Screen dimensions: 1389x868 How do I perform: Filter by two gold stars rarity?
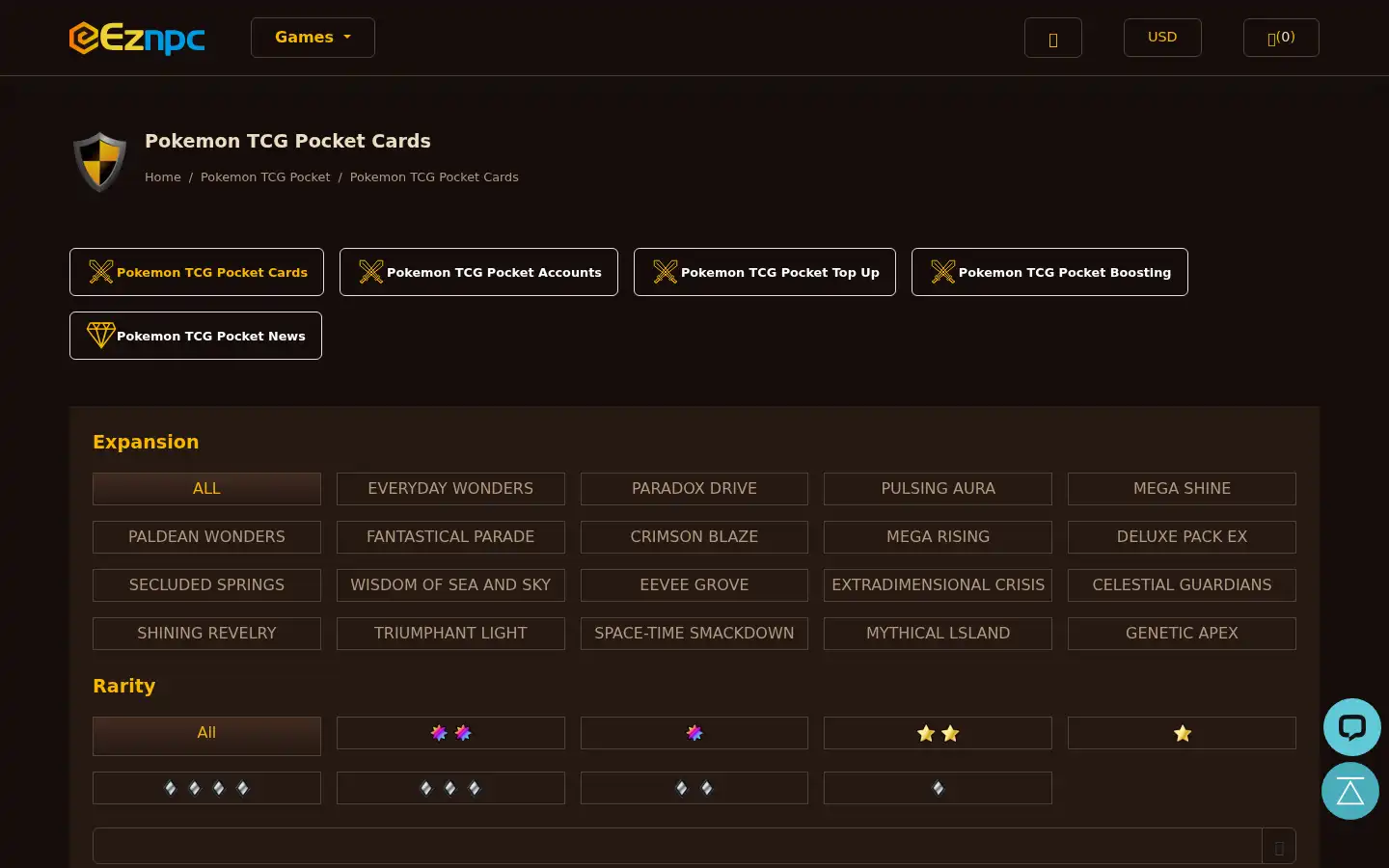pos(938,733)
